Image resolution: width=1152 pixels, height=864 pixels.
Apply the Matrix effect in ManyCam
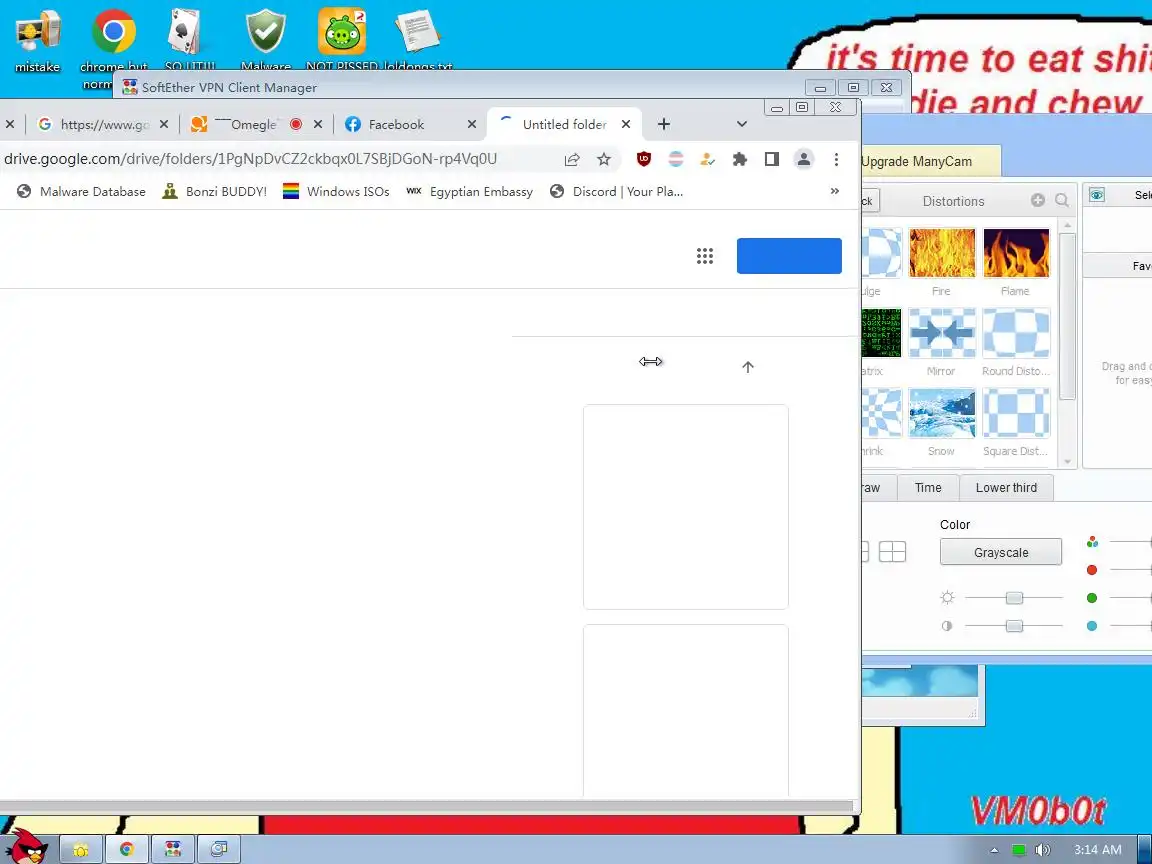(x=881, y=342)
